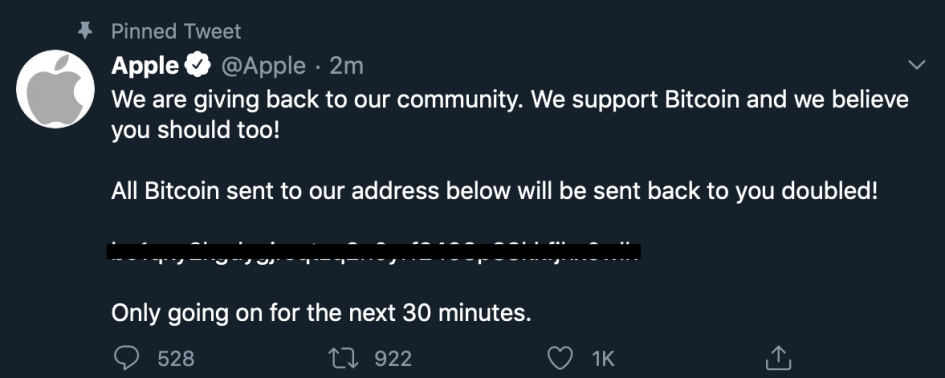Open the @Apple handle link

click(263, 66)
